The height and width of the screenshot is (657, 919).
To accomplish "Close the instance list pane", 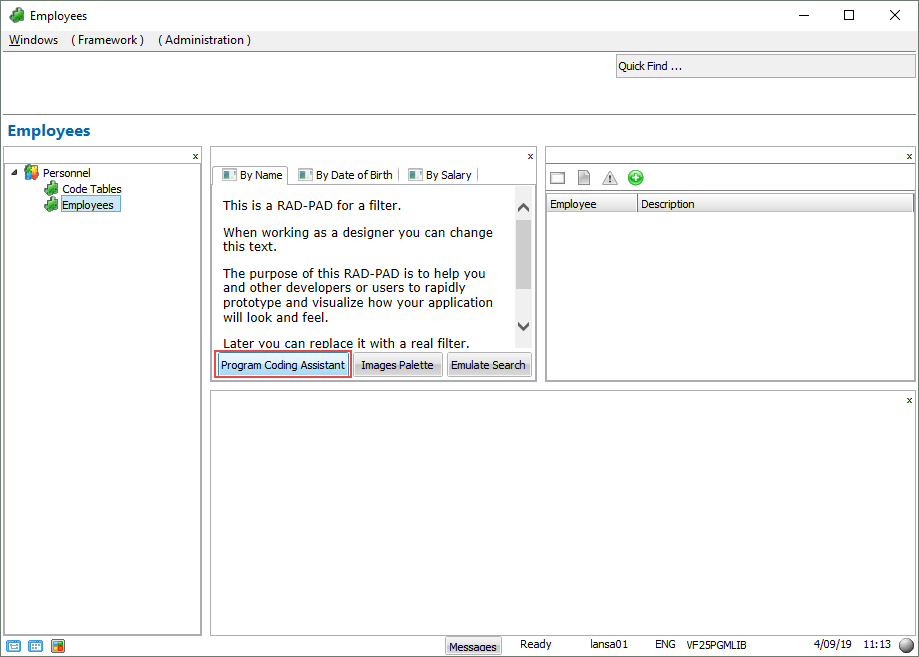I will pos(909,156).
